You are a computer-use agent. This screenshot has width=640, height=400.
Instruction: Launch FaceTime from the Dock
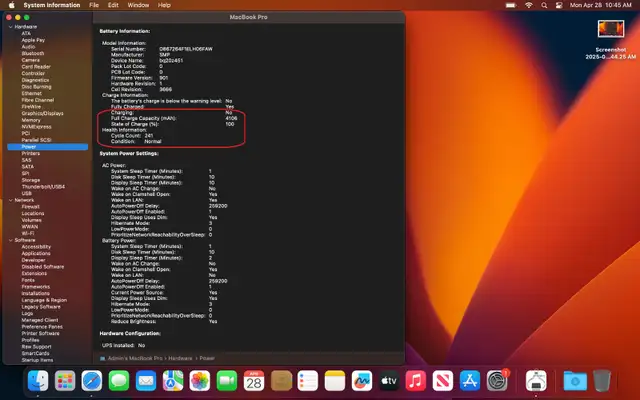pyautogui.click(x=227, y=381)
